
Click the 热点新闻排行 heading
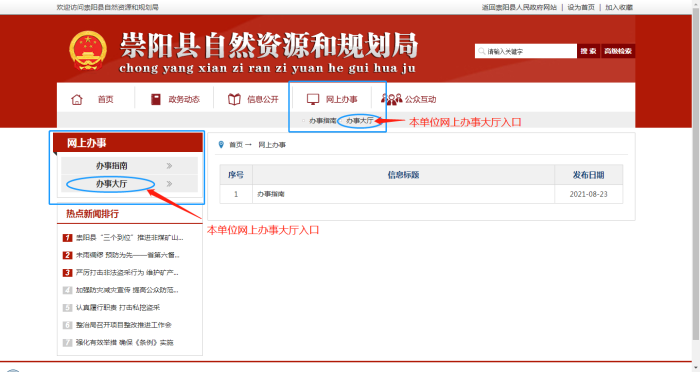click(92, 214)
